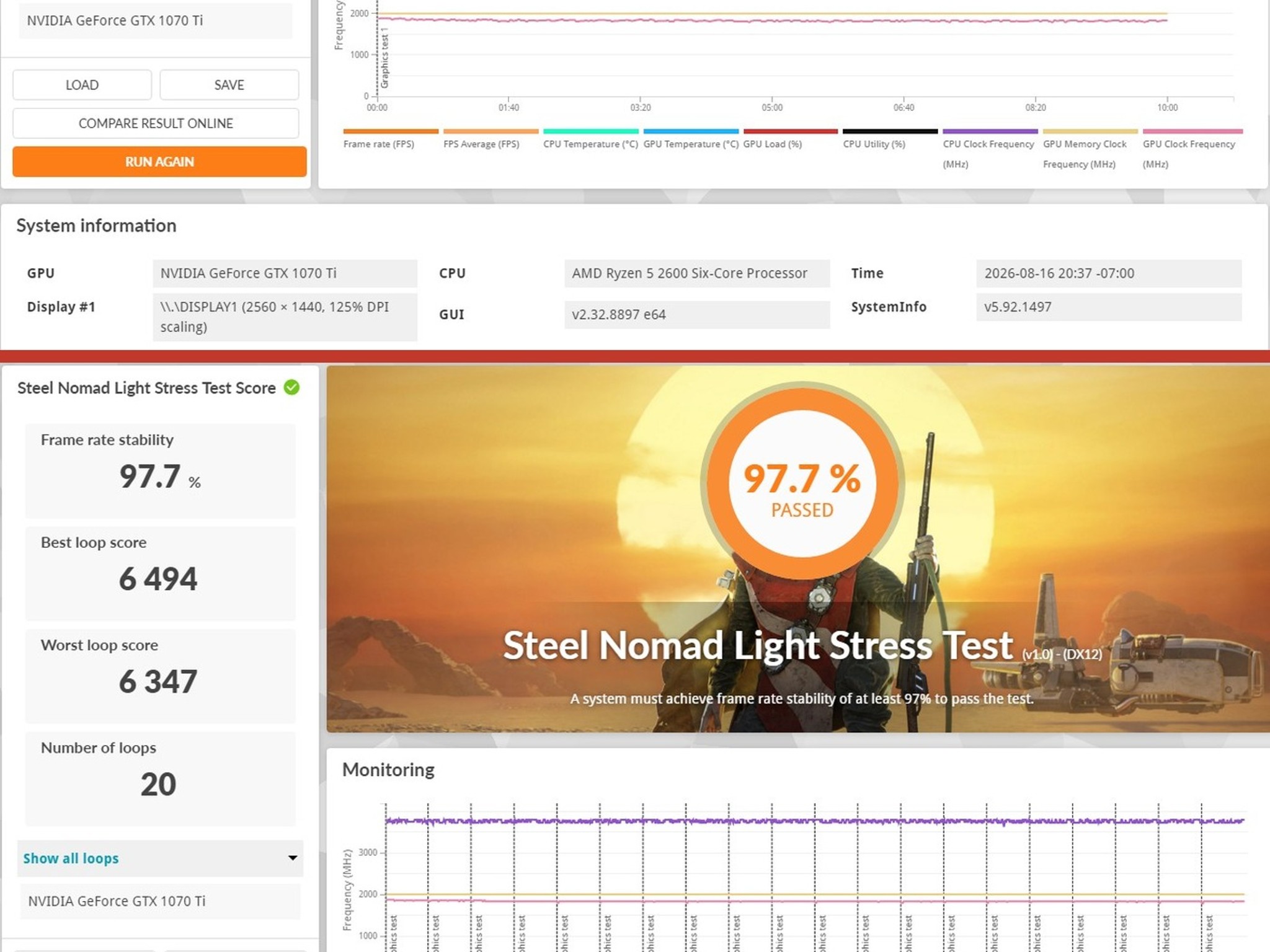Click the 97% pass requirement description text

[x=802, y=699]
